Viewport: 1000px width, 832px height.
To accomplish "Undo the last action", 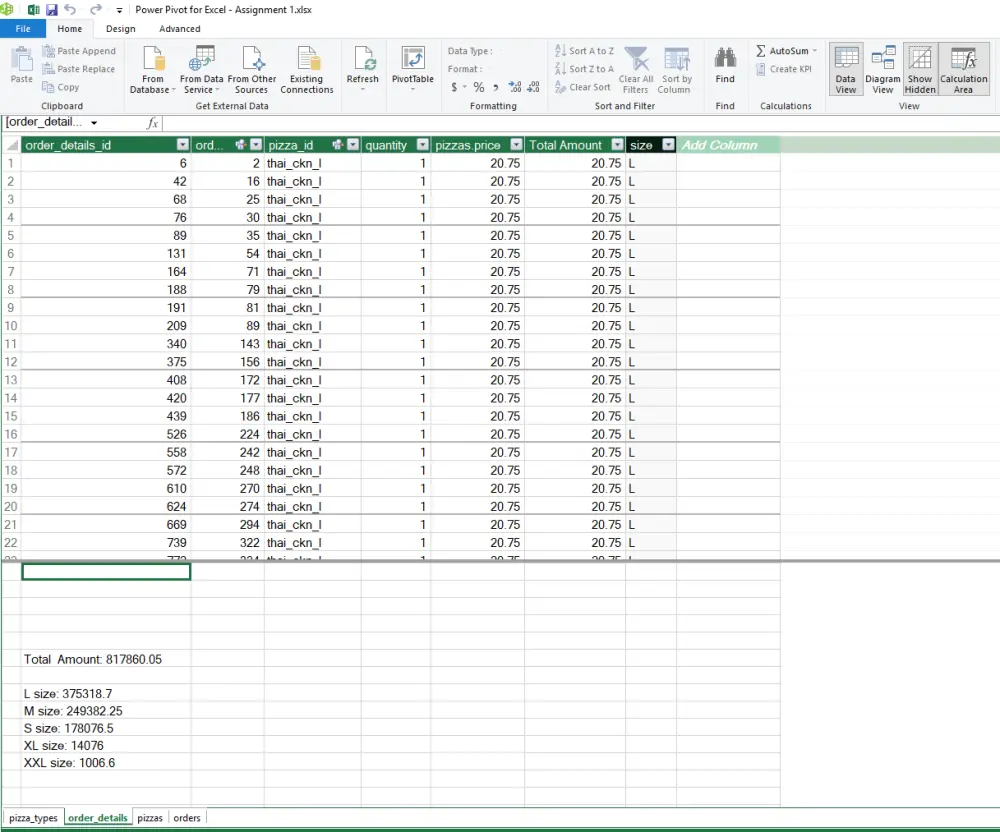I will point(71,10).
